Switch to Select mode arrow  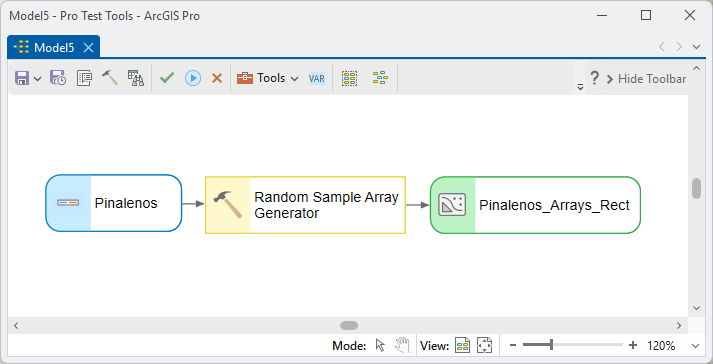point(380,346)
